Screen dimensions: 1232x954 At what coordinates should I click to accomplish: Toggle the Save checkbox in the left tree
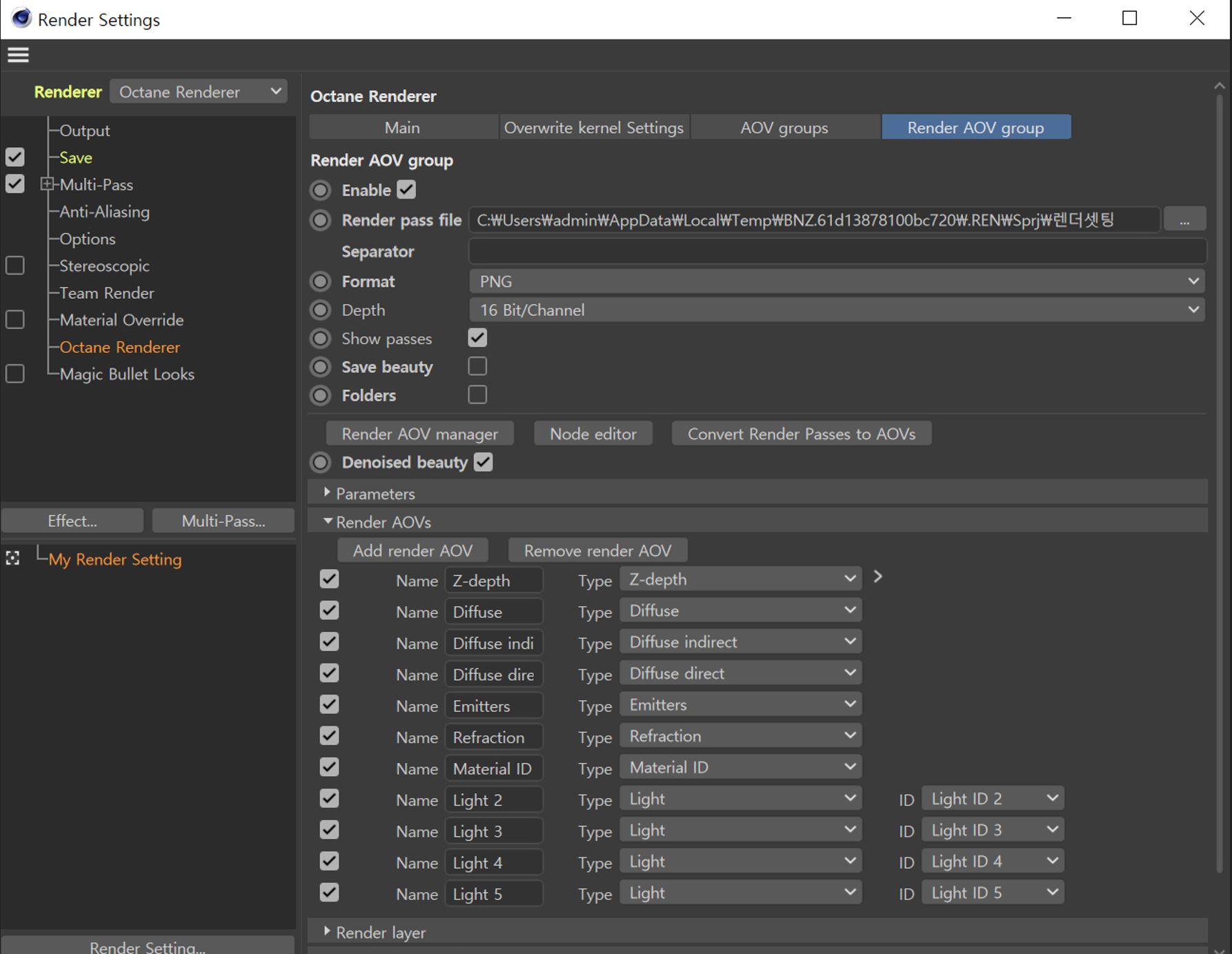15,157
